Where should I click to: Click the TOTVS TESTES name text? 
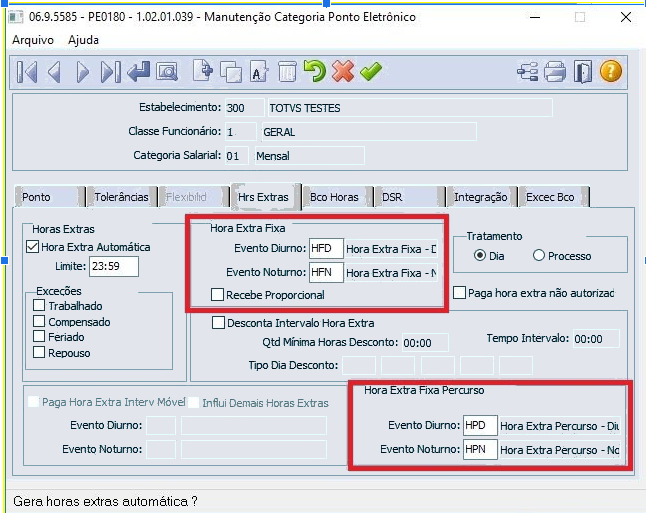point(305,108)
